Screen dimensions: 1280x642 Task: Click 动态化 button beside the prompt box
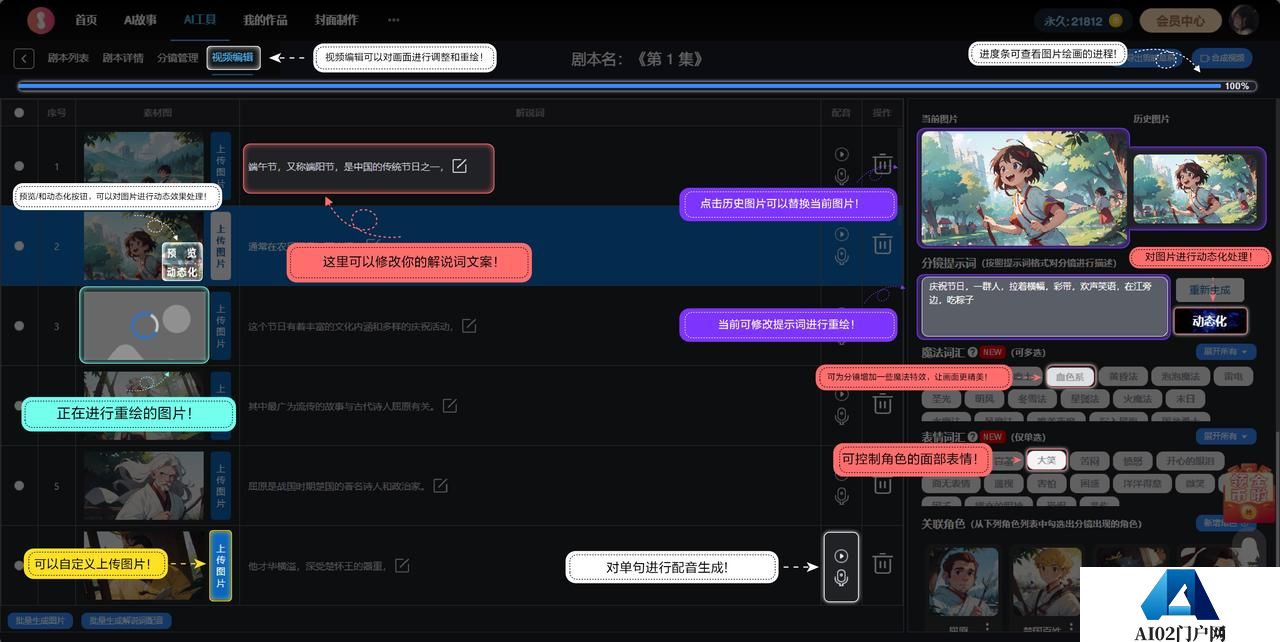coord(1211,321)
